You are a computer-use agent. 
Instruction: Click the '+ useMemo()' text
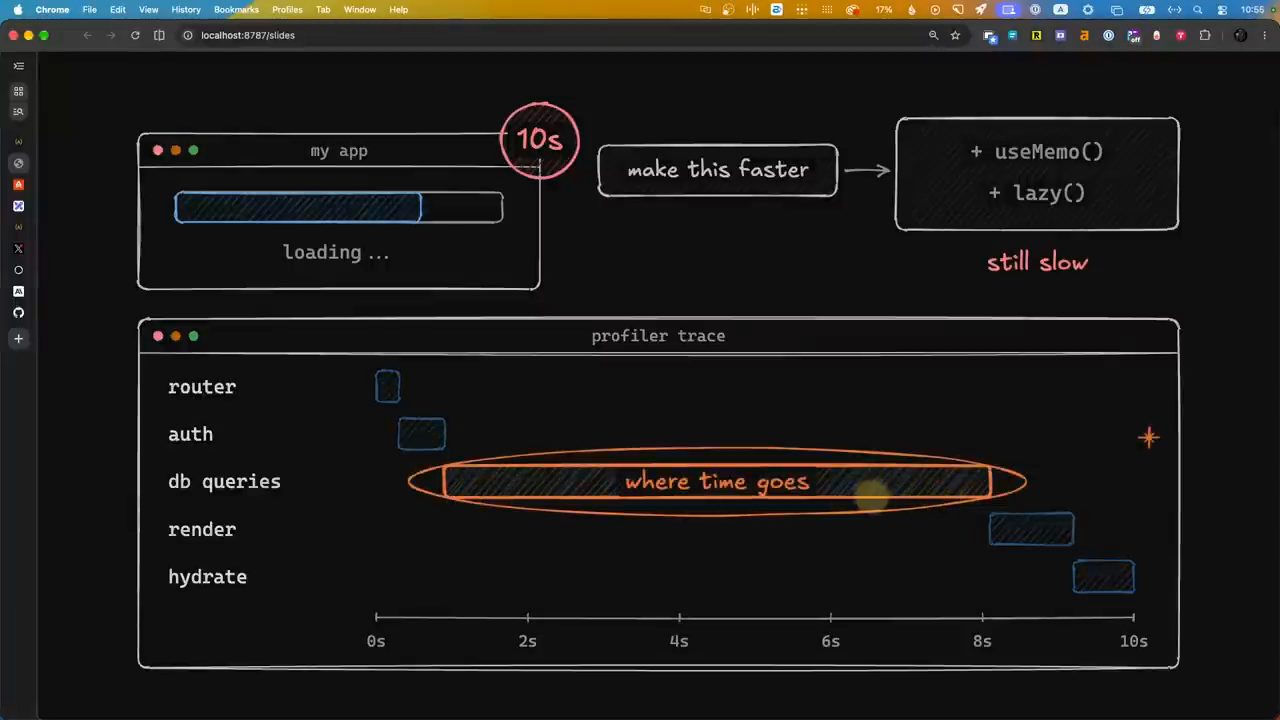[x=1037, y=152]
